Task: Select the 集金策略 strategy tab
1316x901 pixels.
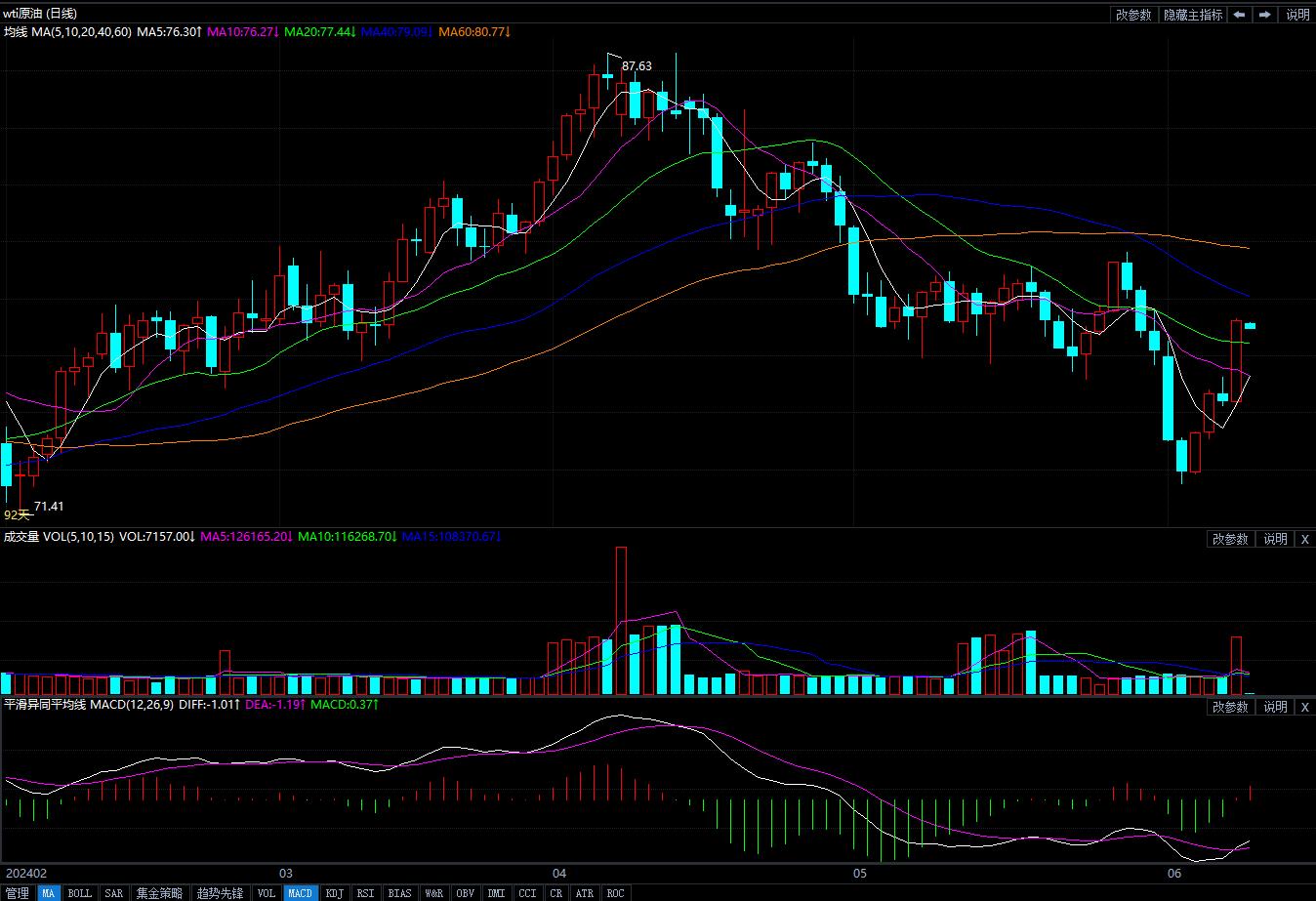Action: pyautogui.click(x=159, y=893)
